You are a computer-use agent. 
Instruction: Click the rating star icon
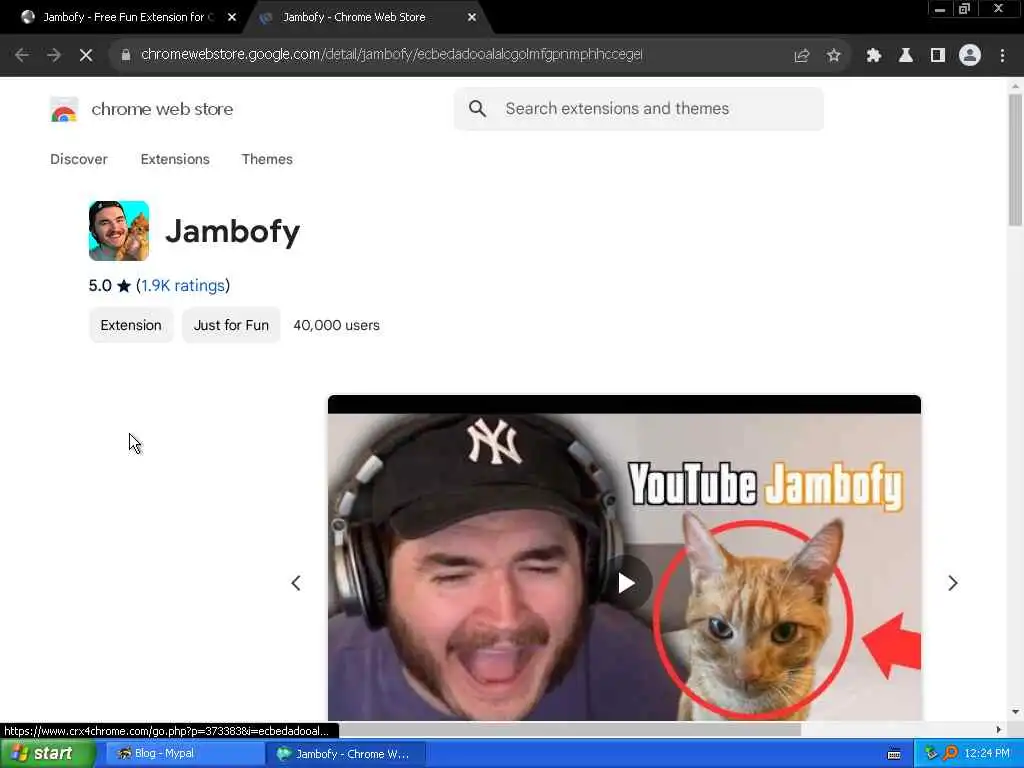pyautogui.click(x=124, y=286)
